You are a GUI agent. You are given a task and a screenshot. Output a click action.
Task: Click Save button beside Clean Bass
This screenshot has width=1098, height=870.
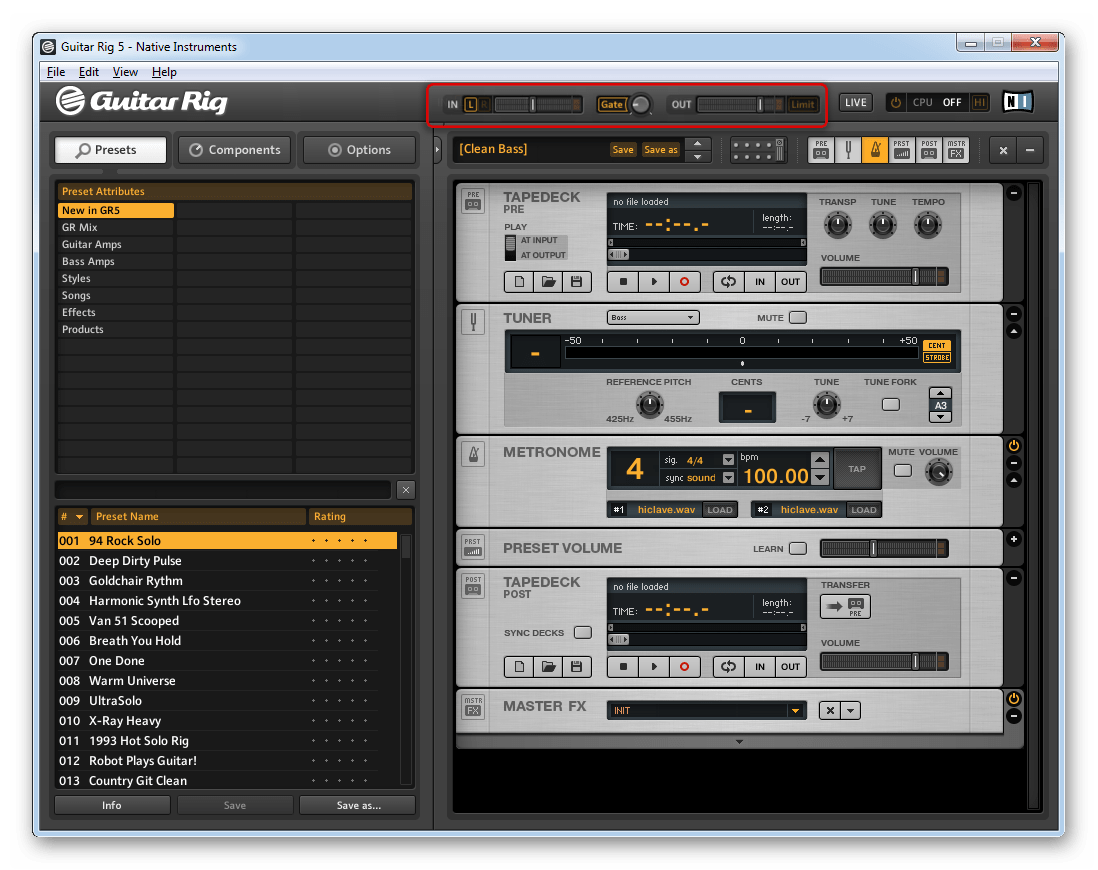tap(623, 150)
